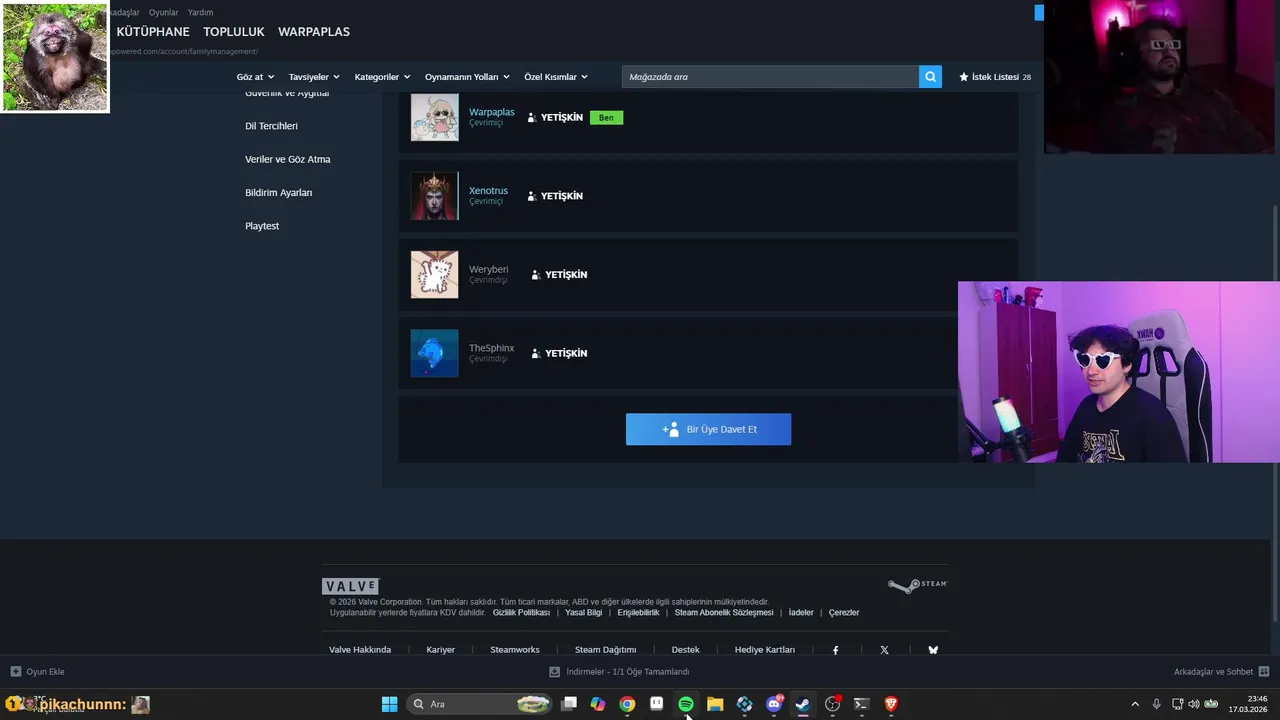1280x720 pixels.
Task: Open Steam Abonelik Sözleşmesi link
Action: [x=724, y=613]
